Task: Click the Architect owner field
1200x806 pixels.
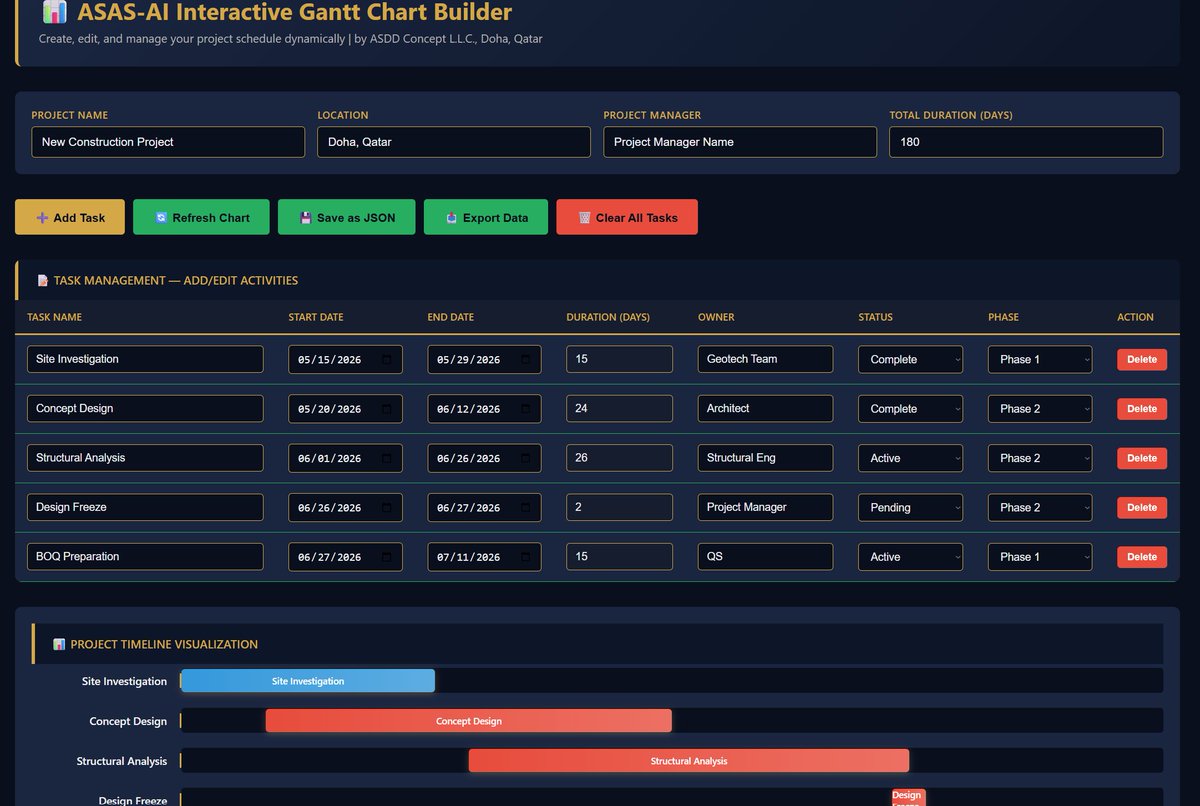Action: pos(765,408)
